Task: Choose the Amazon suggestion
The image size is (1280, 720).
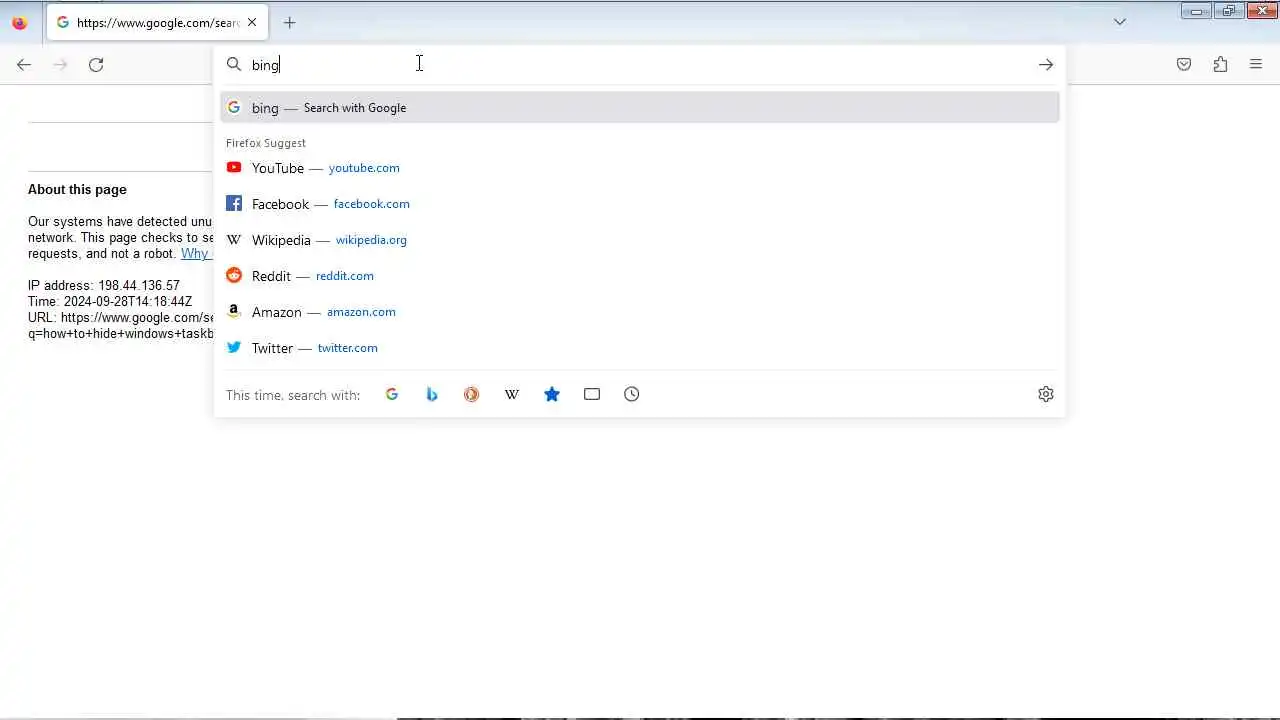Action: (x=640, y=312)
